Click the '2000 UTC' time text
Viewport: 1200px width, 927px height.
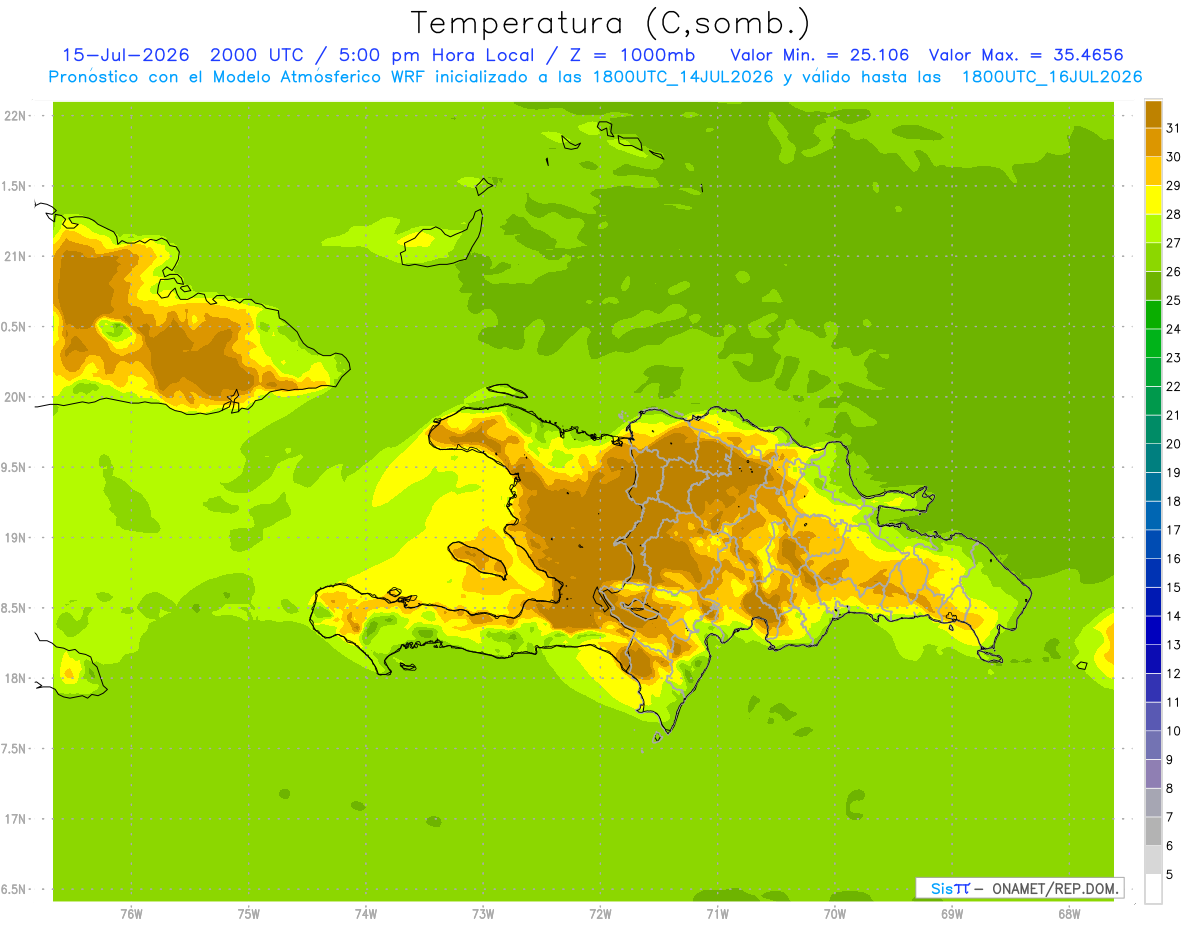(x=258, y=55)
